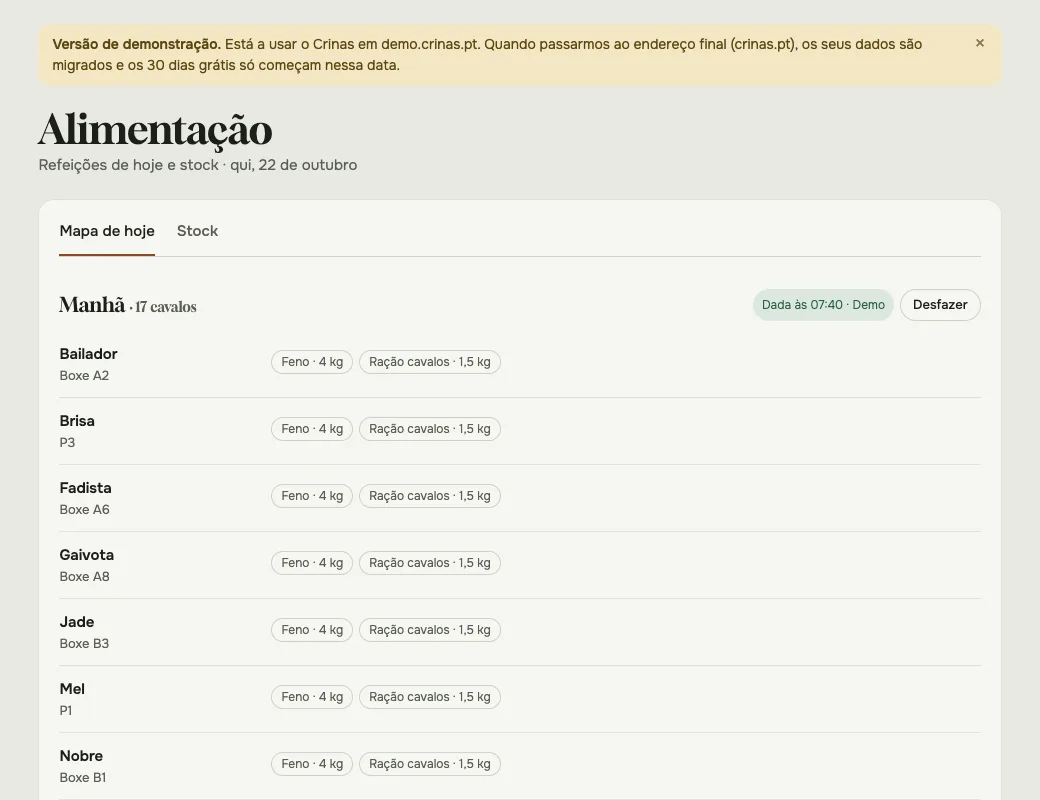The width and height of the screenshot is (1040, 800).
Task: Click the horse name Brisa
Action: click(x=77, y=421)
